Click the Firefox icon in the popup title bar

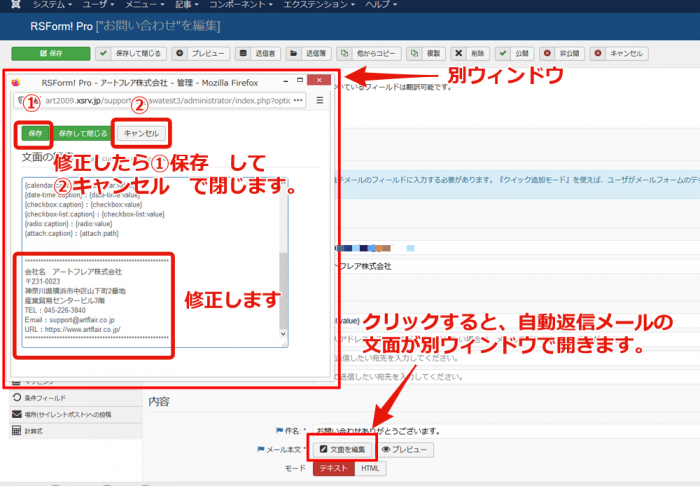16,83
